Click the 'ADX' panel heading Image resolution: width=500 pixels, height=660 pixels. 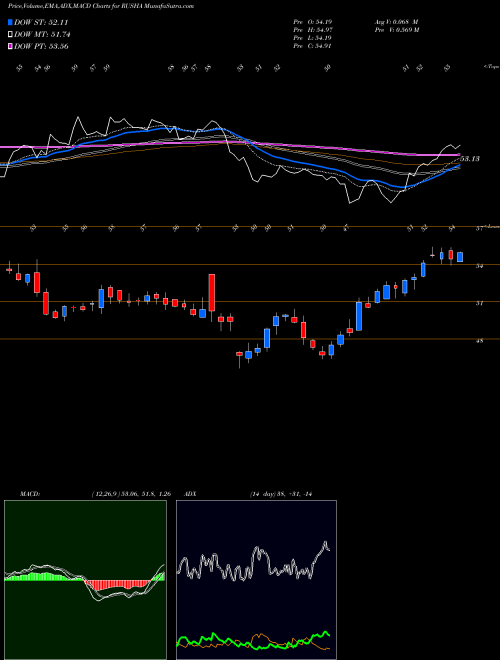[x=191, y=494]
